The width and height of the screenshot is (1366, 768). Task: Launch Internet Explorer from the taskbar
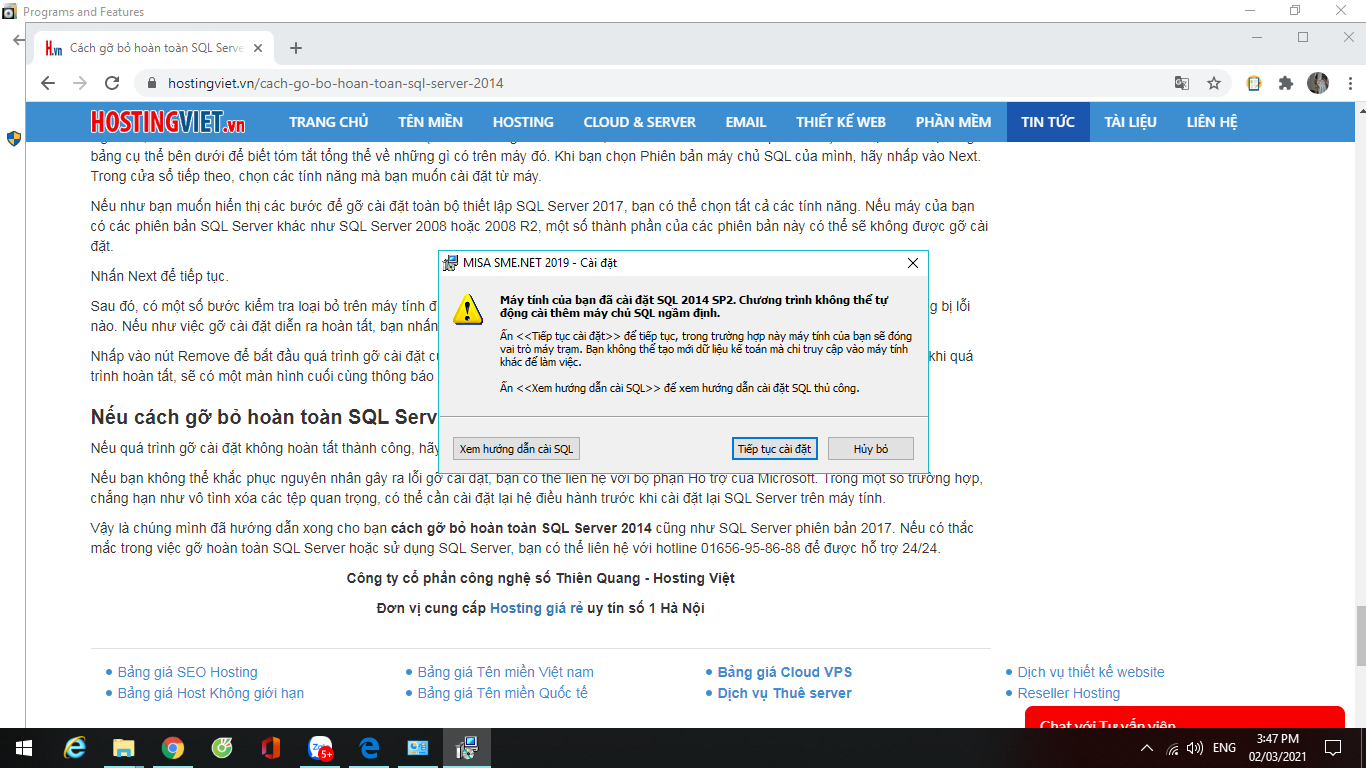[75, 747]
